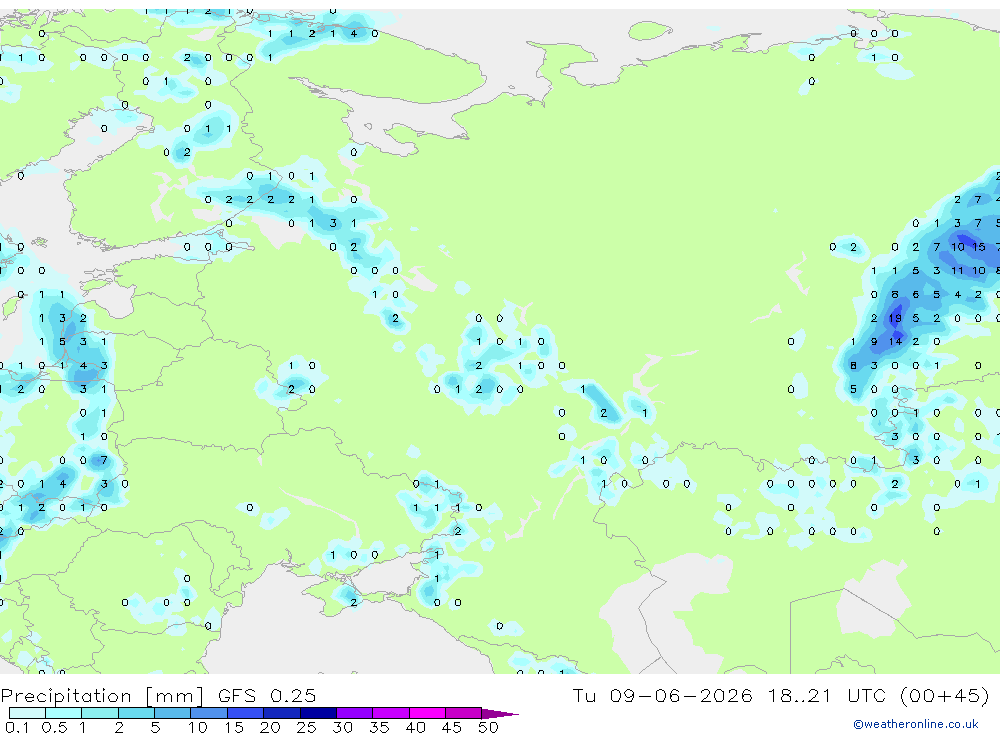Click the legend swatch between 0.1 and 0.5

click(27, 713)
